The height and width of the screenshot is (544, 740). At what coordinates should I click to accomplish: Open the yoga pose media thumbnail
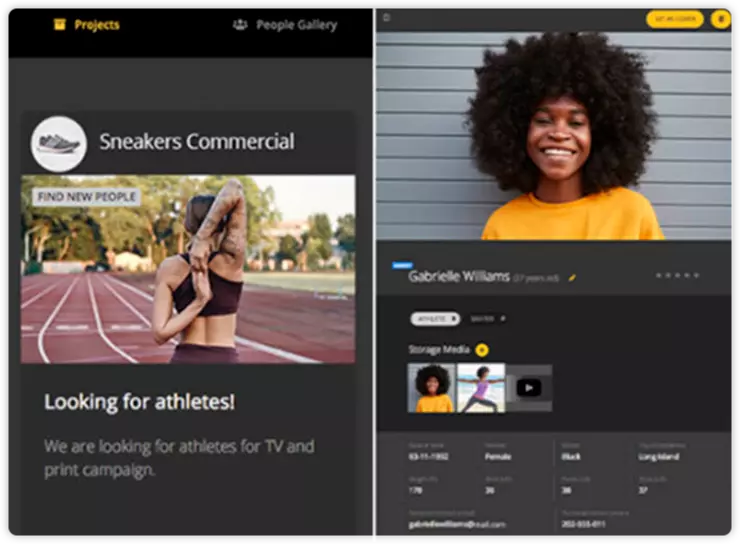click(x=480, y=387)
